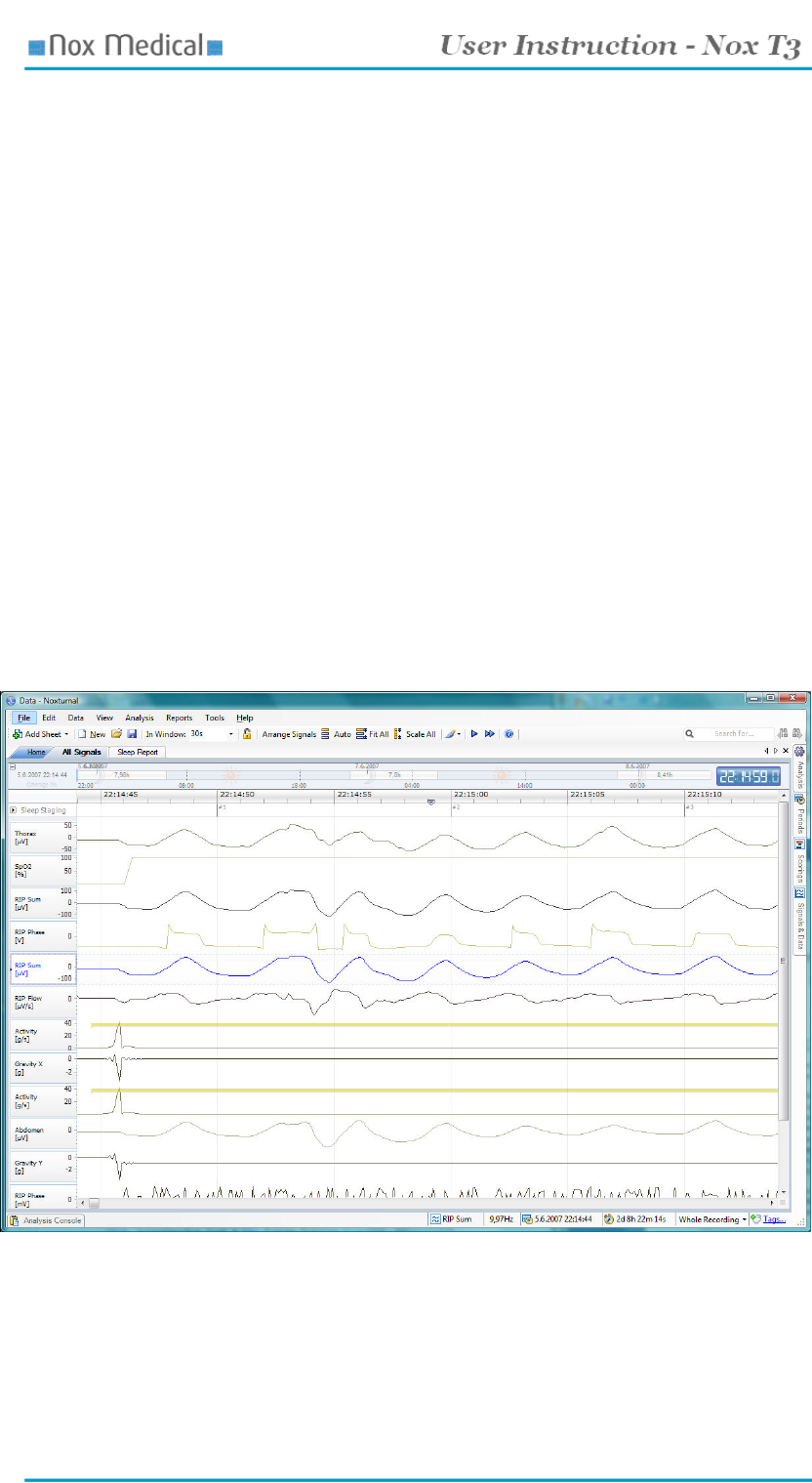Open the Help menu
The height and width of the screenshot is (1483, 812).
pyautogui.click(x=245, y=718)
